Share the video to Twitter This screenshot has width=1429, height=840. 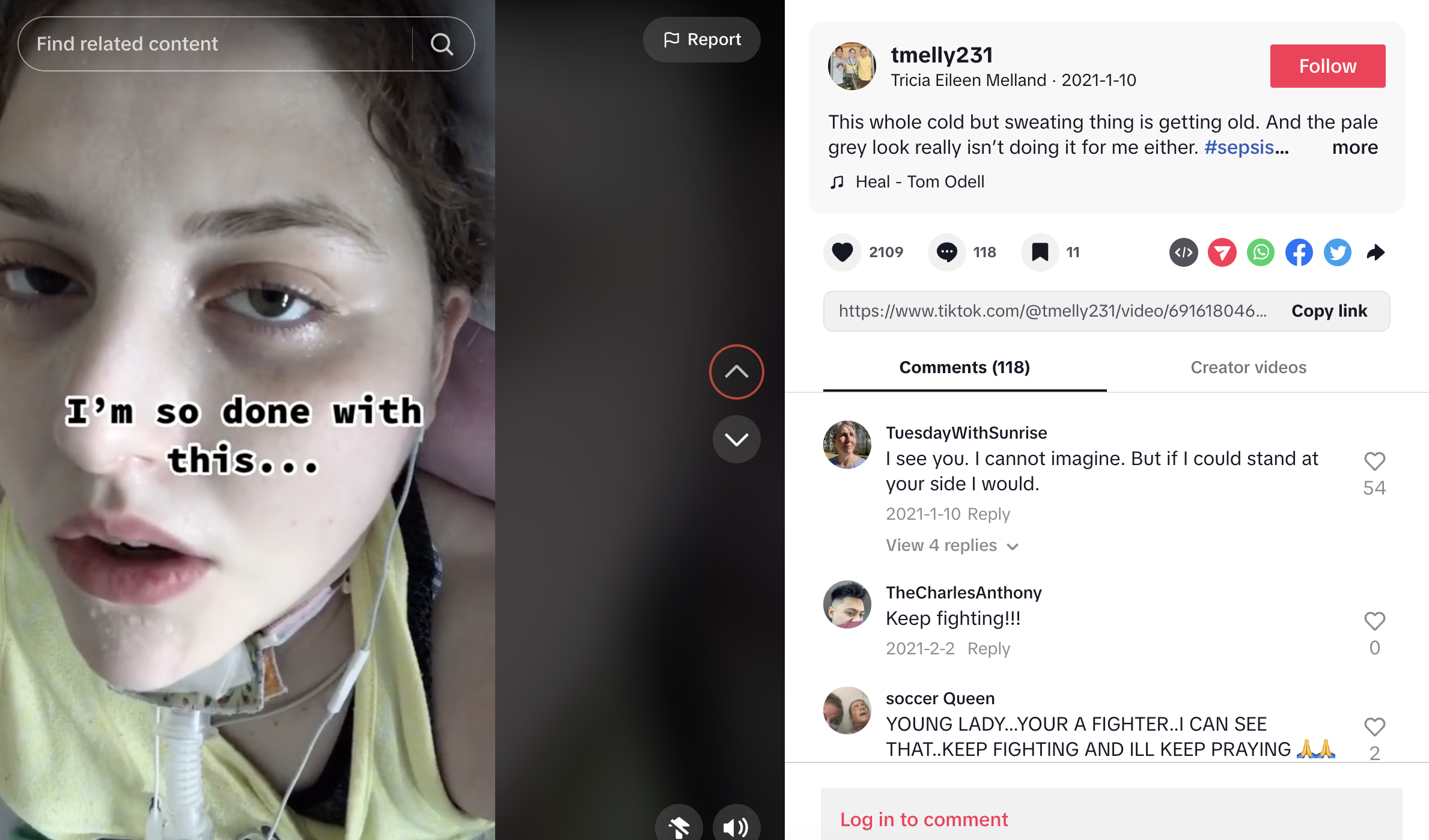click(x=1338, y=252)
